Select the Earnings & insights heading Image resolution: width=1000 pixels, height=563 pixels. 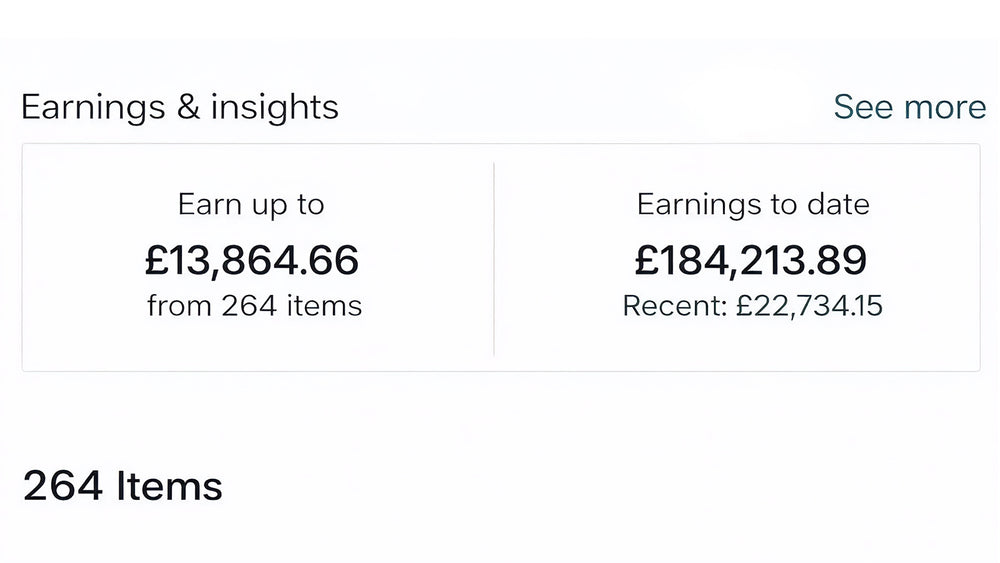point(180,107)
